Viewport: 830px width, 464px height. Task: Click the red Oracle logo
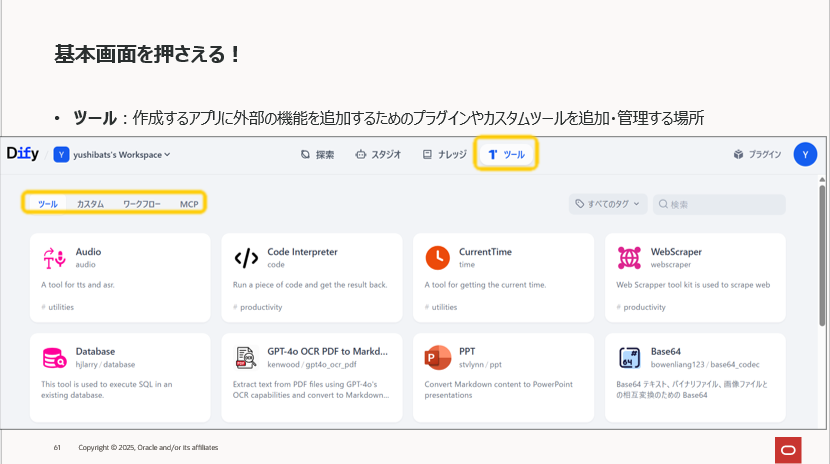(788, 450)
